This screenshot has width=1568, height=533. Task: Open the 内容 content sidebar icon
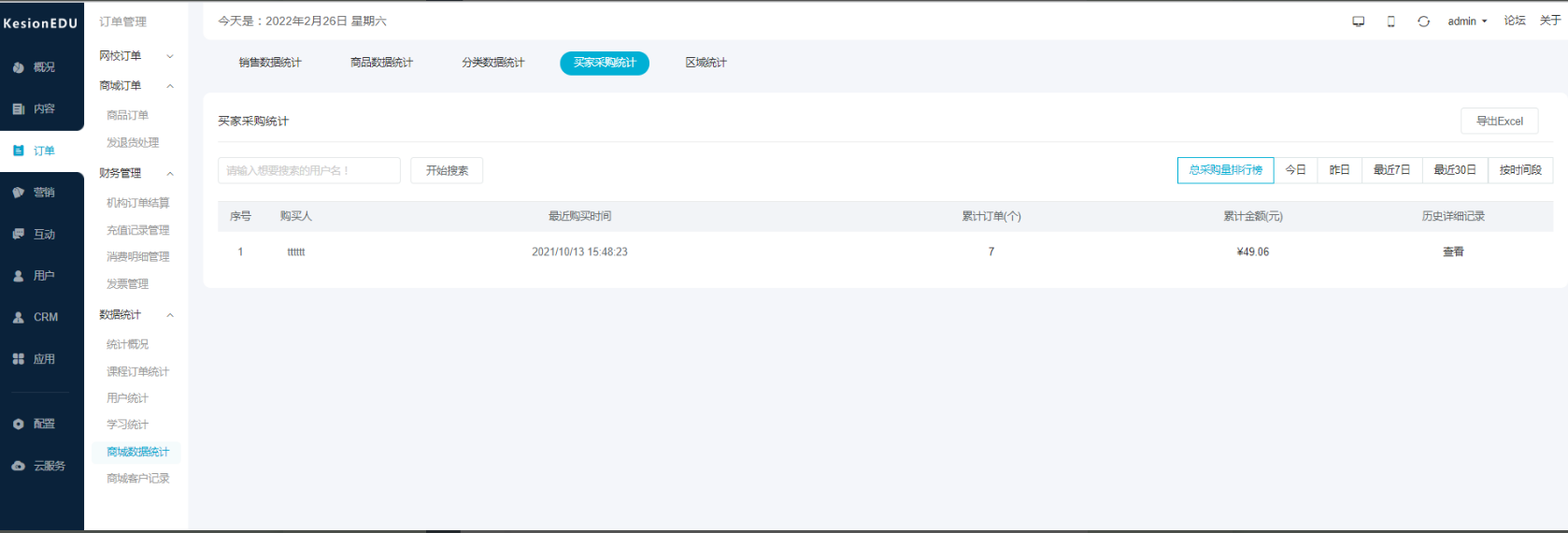tap(19, 108)
